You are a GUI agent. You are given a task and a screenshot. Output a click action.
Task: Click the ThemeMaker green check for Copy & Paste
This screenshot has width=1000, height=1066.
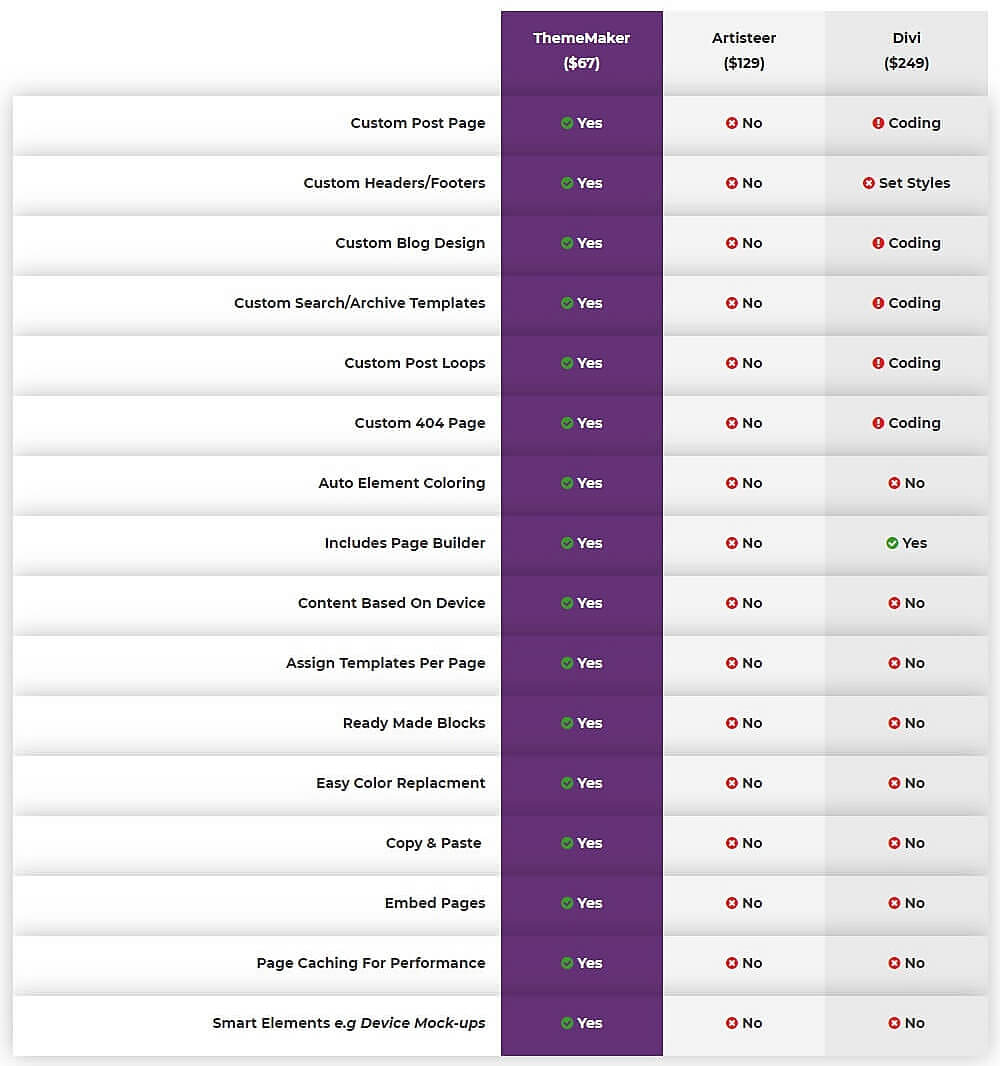tap(567, 843)
